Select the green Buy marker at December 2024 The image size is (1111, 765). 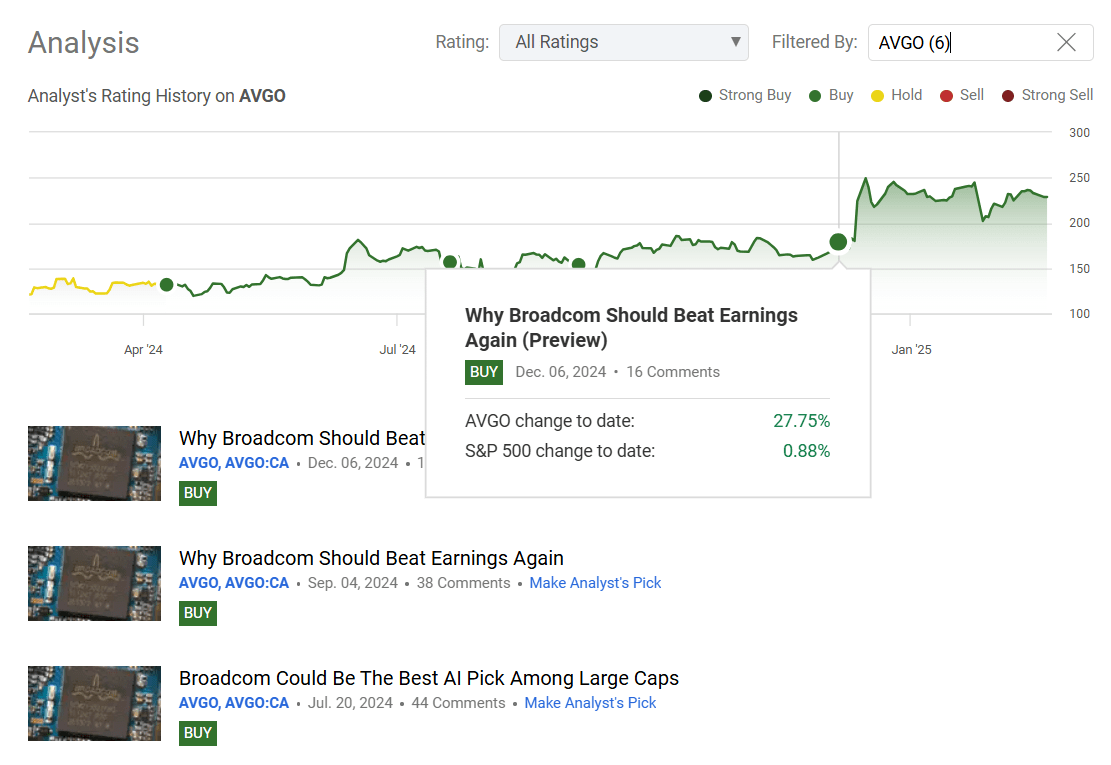[838, 241]
